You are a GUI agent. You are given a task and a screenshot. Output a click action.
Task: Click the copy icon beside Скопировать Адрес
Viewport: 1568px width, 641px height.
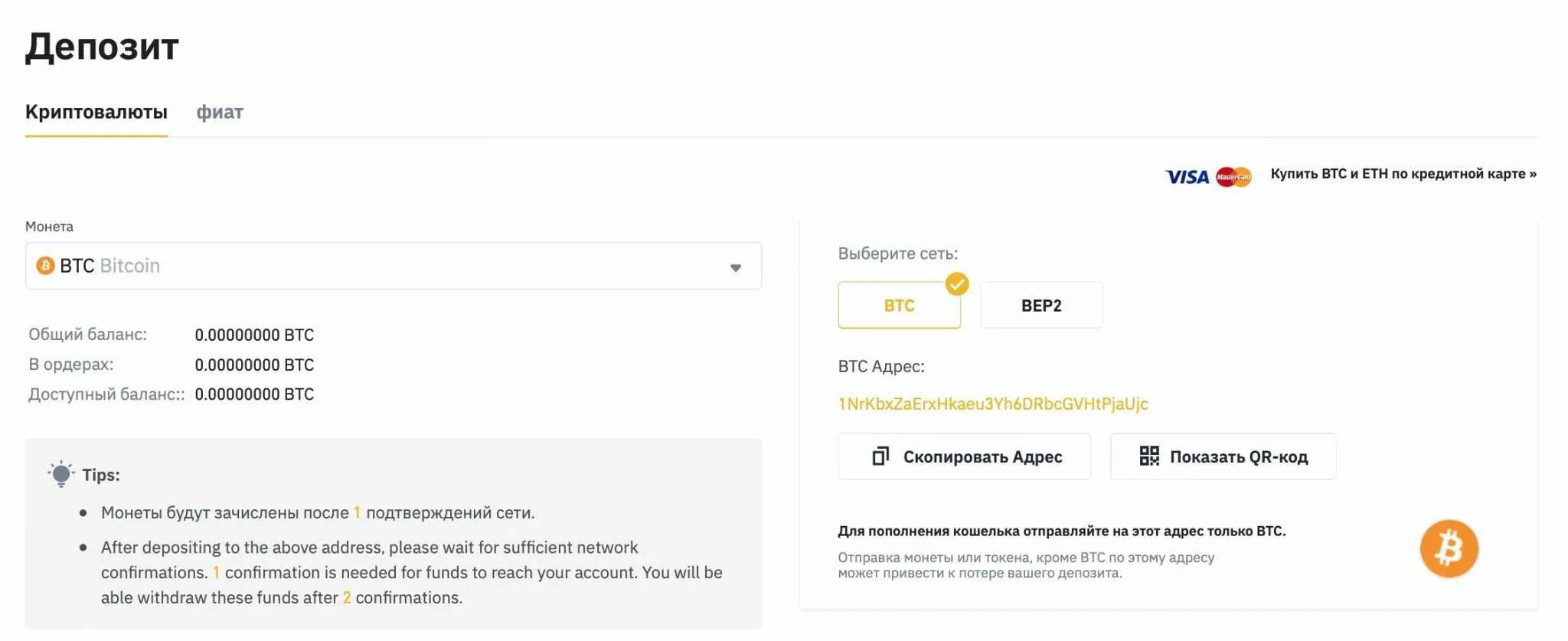[880, 456]
